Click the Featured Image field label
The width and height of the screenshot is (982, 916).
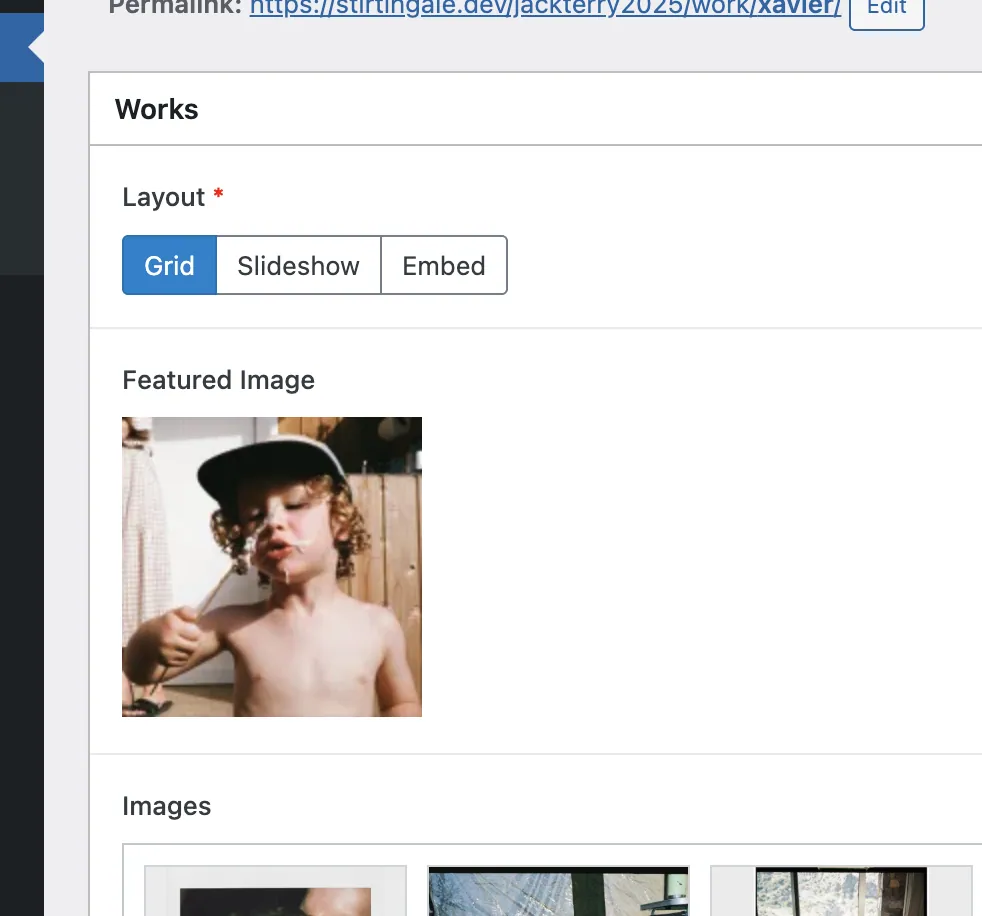[x=218, y=380]
